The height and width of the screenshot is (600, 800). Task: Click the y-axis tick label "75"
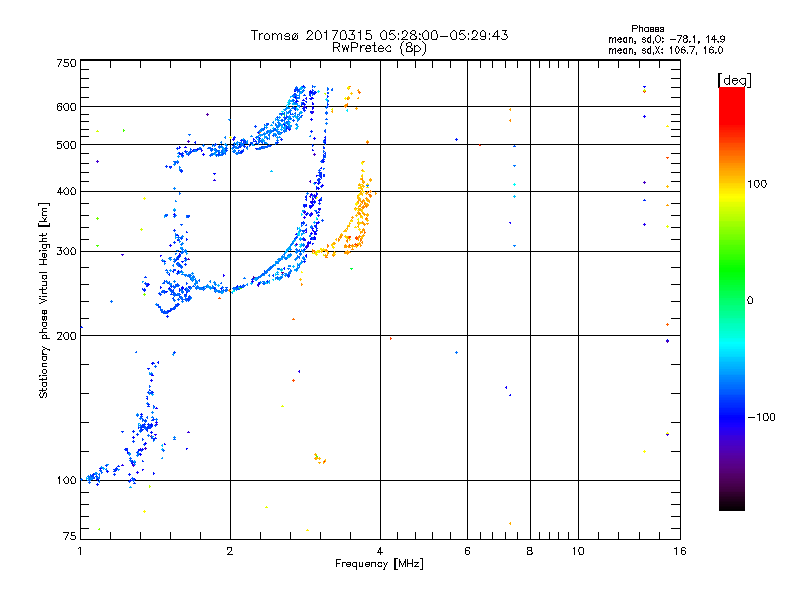70,536
